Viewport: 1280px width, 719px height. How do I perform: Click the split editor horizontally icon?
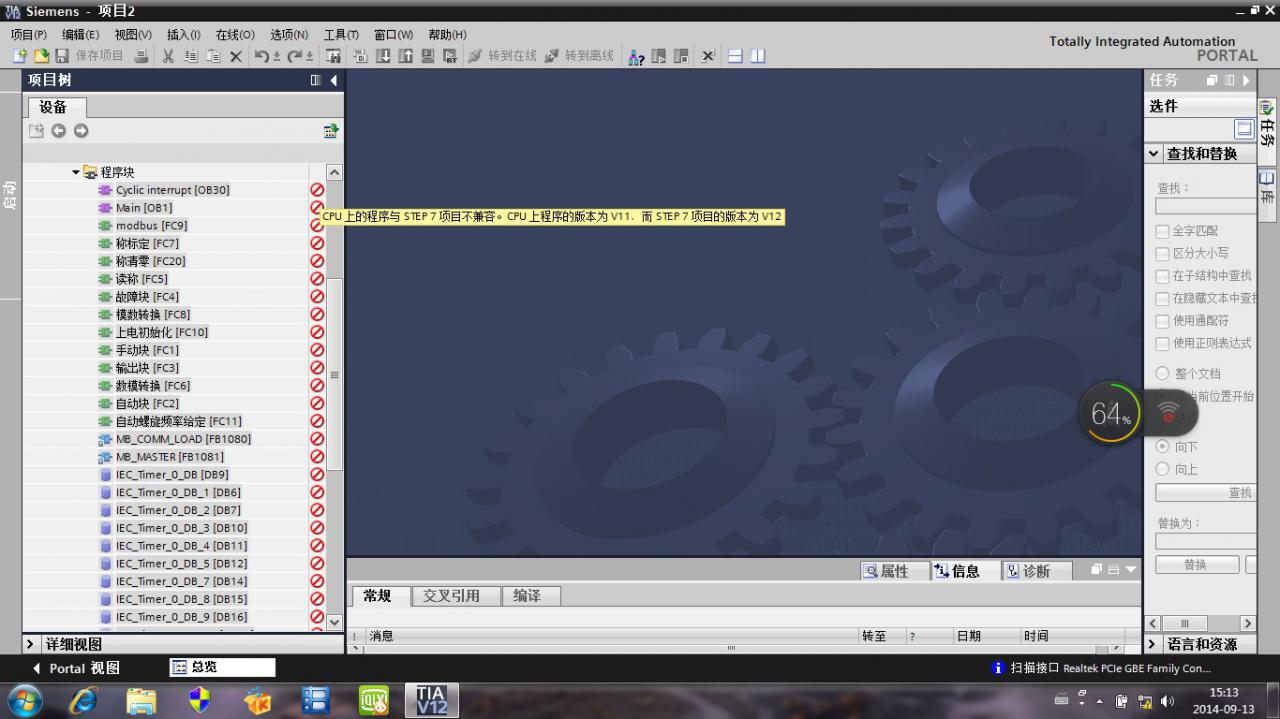[735, 56]
